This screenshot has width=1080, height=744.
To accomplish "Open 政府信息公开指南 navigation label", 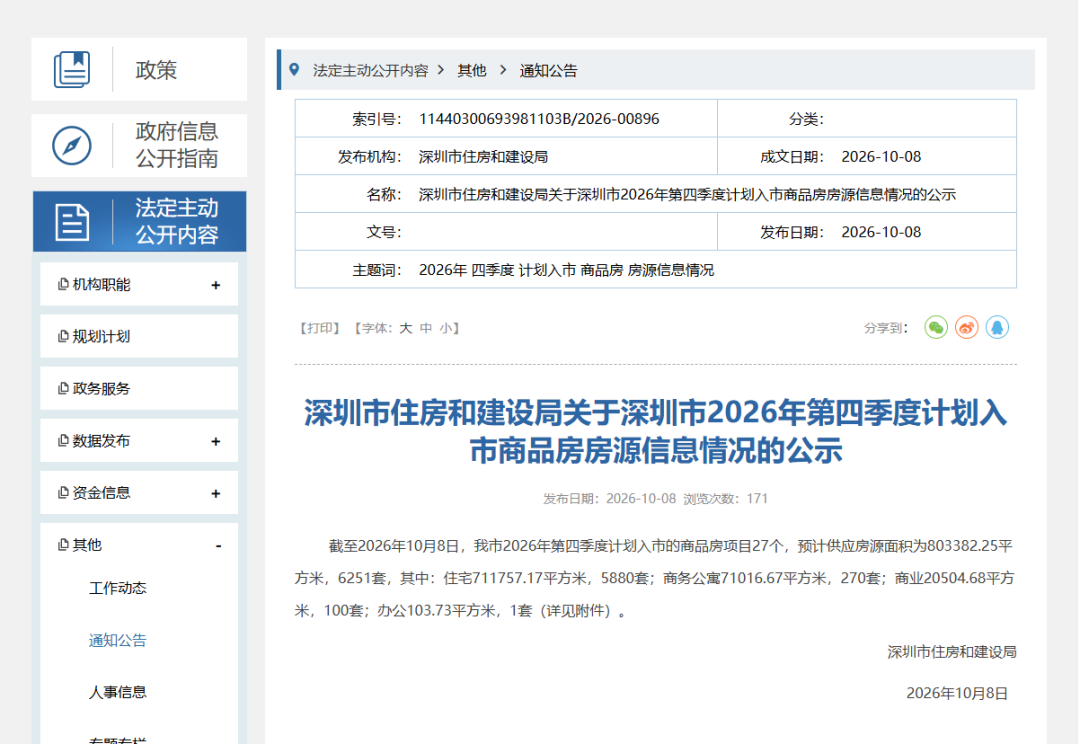I will coord(177,145).
